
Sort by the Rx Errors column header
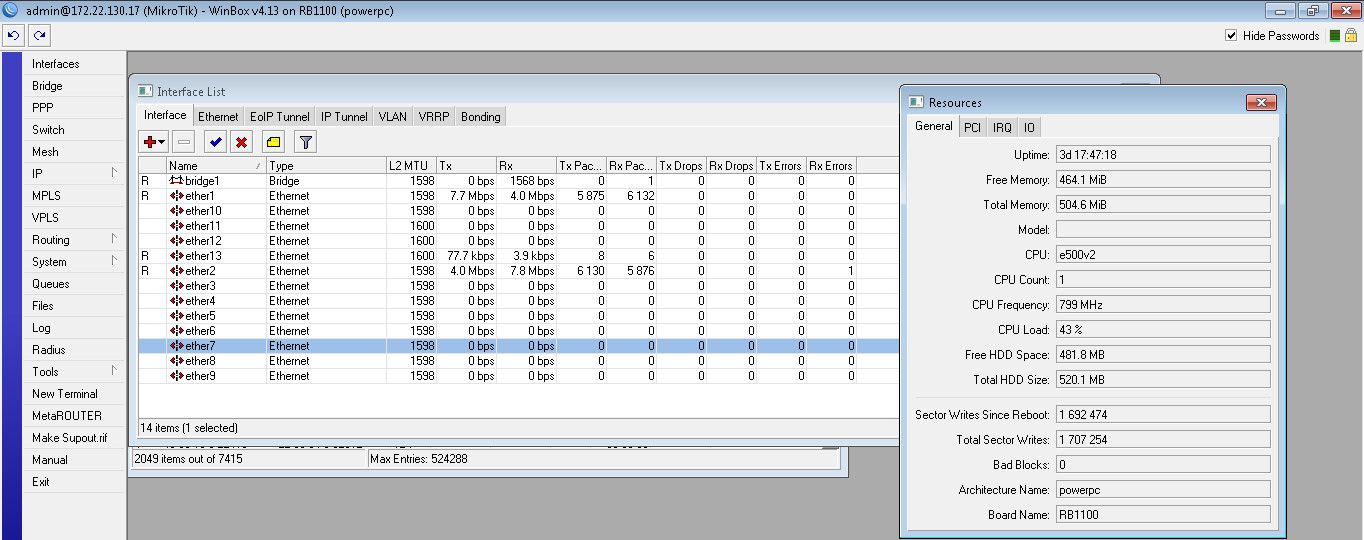(831, 166)
